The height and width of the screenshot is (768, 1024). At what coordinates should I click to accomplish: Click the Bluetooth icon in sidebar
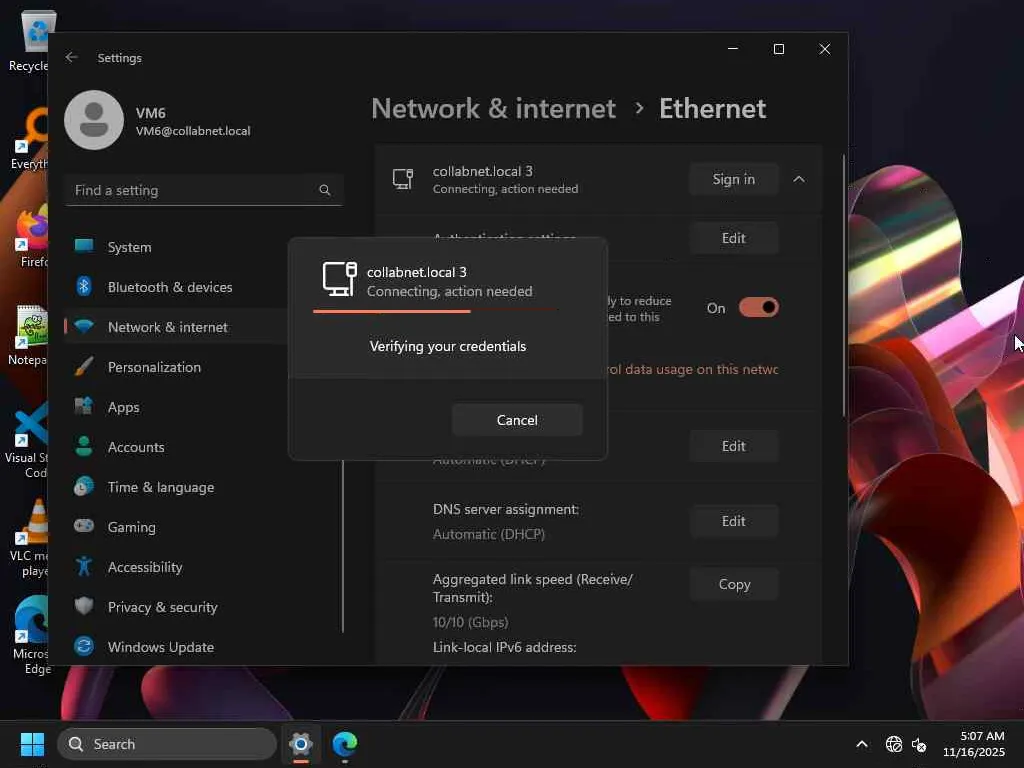click(x=84, y=286)
